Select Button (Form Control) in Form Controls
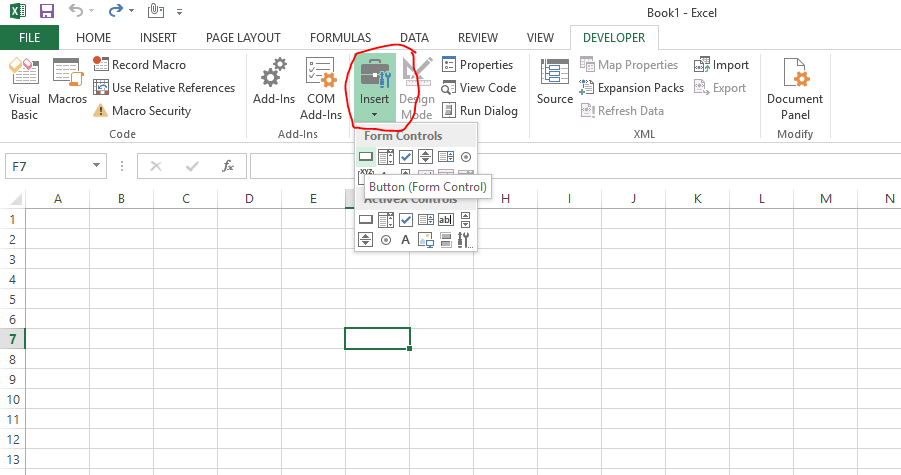The image size is (901, 475). [x=366, y=157]
